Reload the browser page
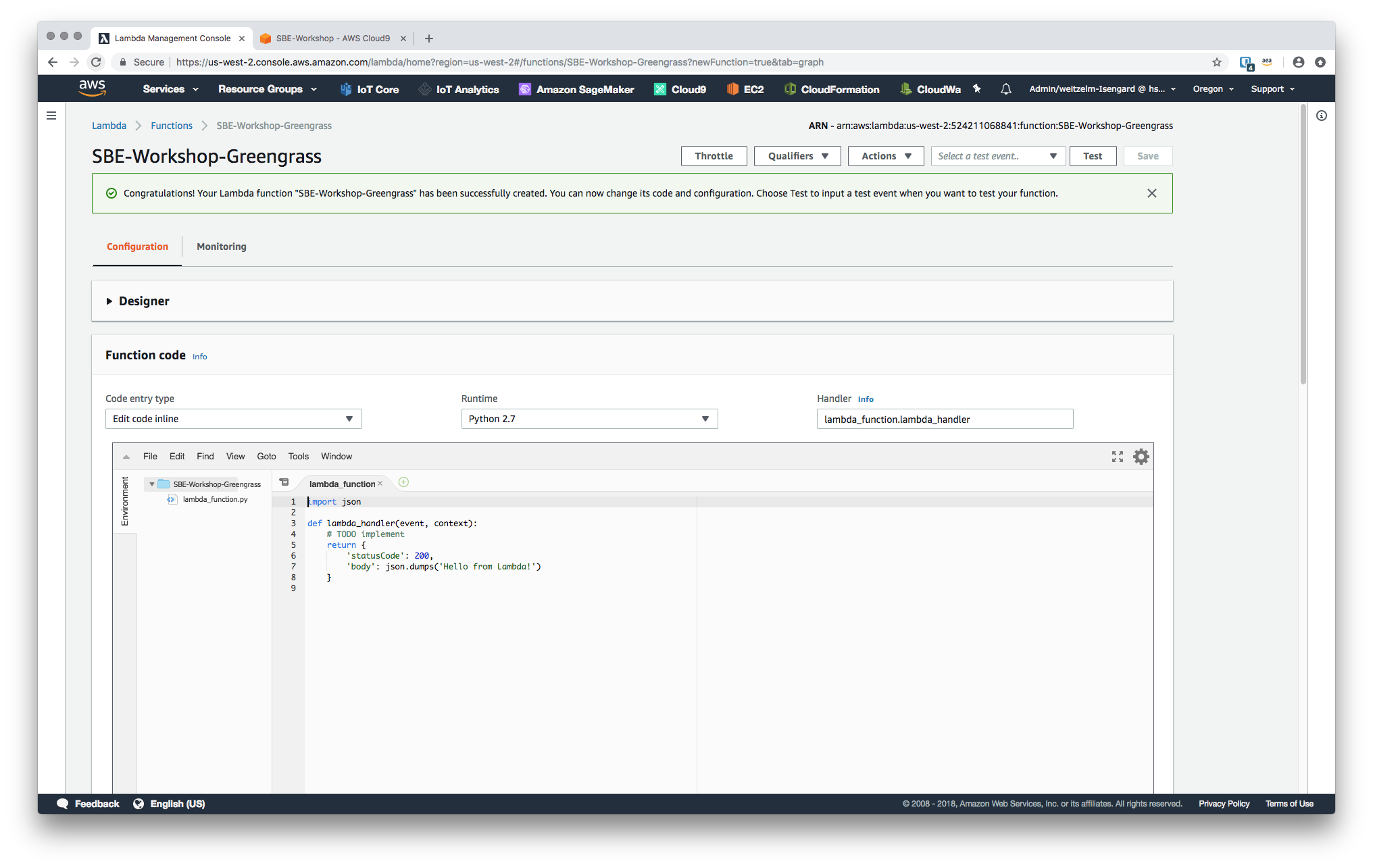The width and height of the screenshot is (1373, 868). click(96, 62)
